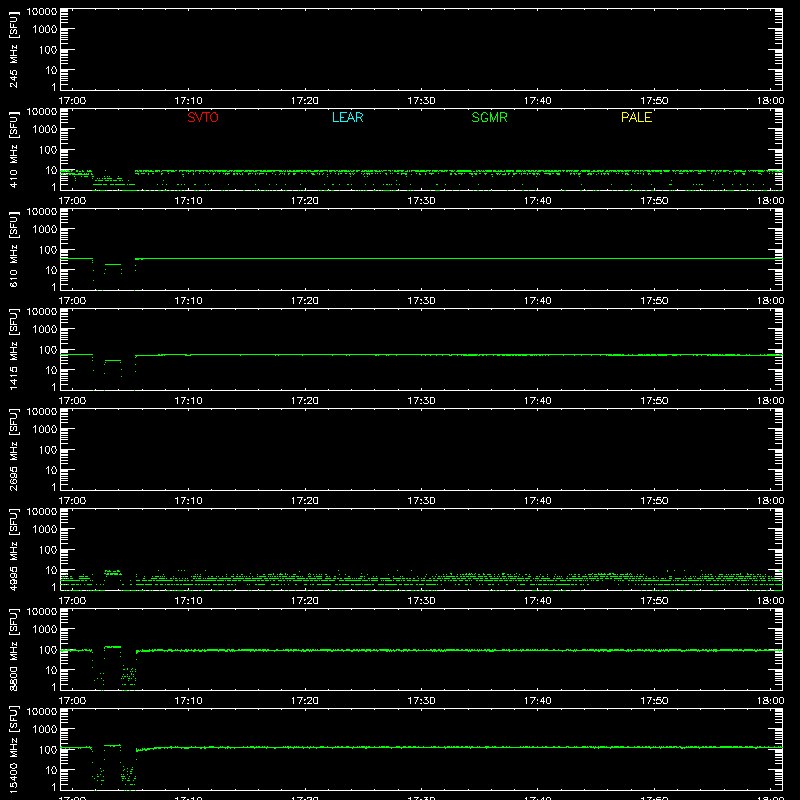
Task: Select 17:30 time label under 1415 MHz panel
Action: (x=421, y=401)
